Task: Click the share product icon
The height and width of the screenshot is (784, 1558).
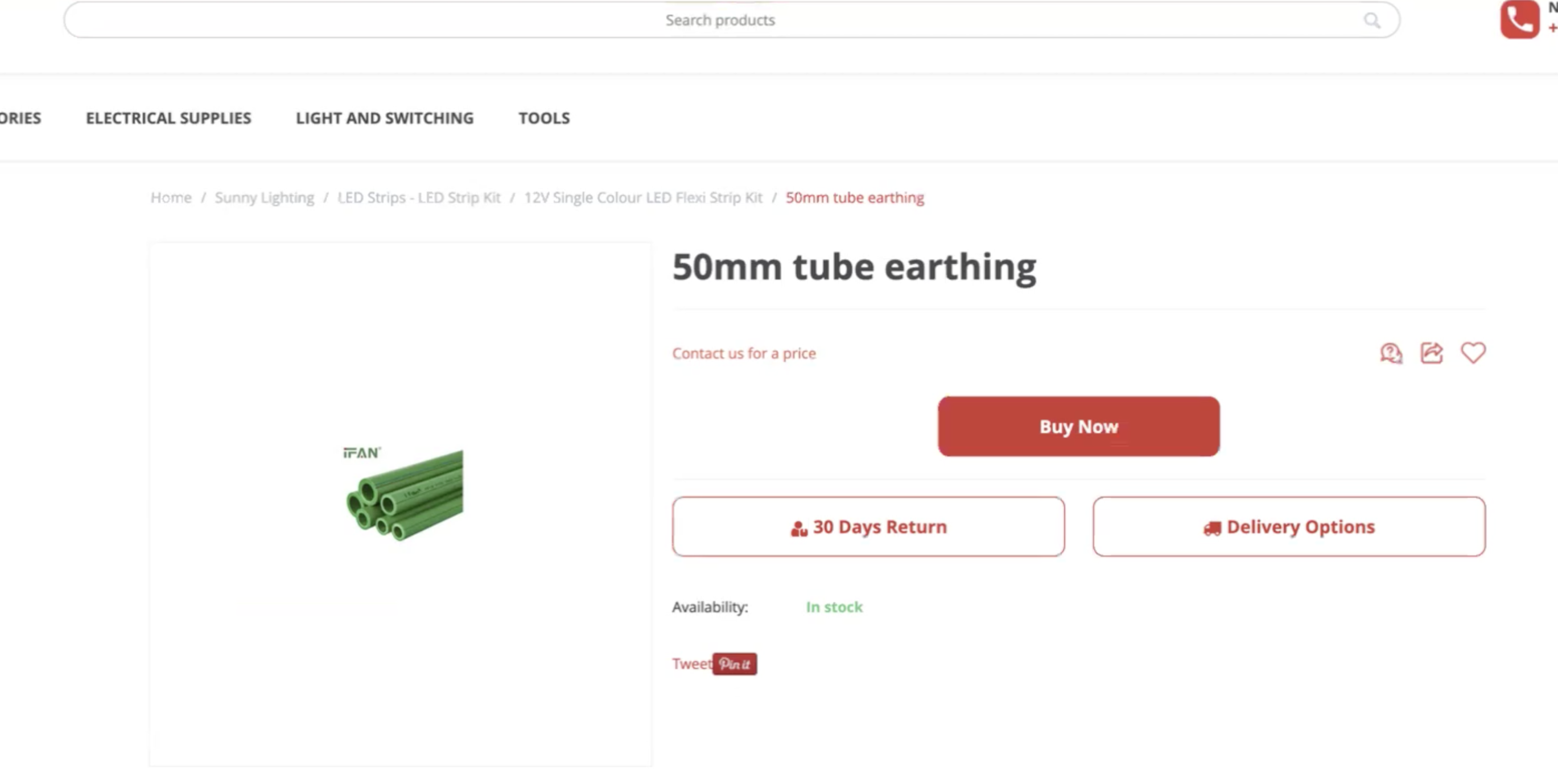Action: click(1432, 353)
